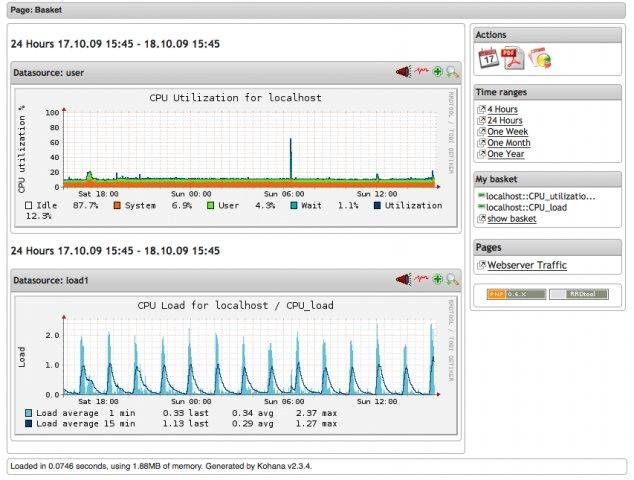Screen dimensions: 634x480
Task: Open the calendar date picker in Actions
Action: 489,59
